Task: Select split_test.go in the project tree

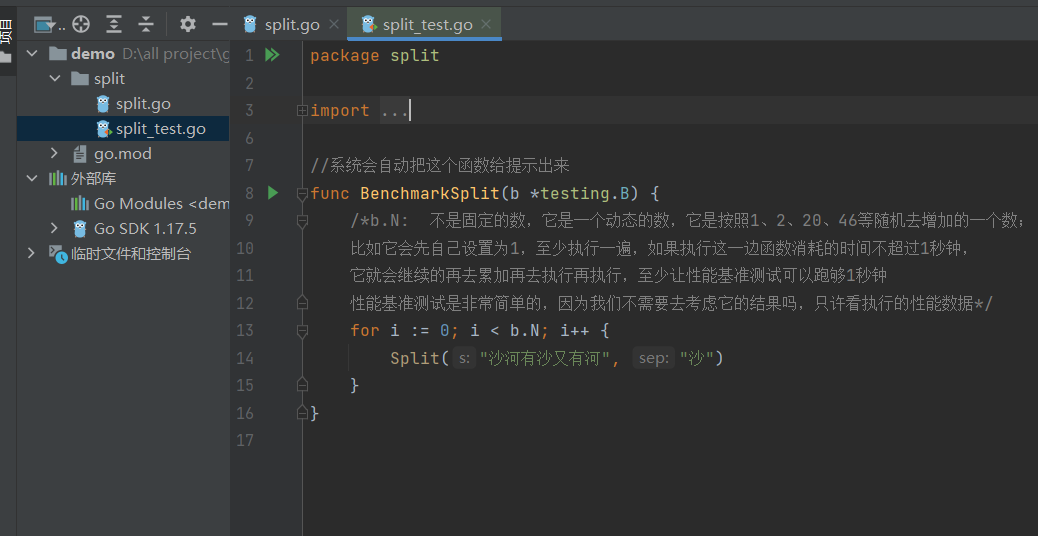Action: click(x=161, y=129)
